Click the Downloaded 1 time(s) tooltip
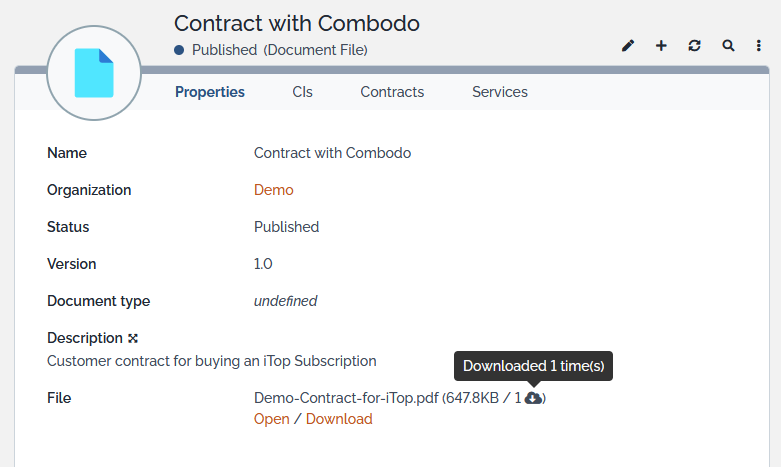The image size is (781, 467). tap(533, 366)
